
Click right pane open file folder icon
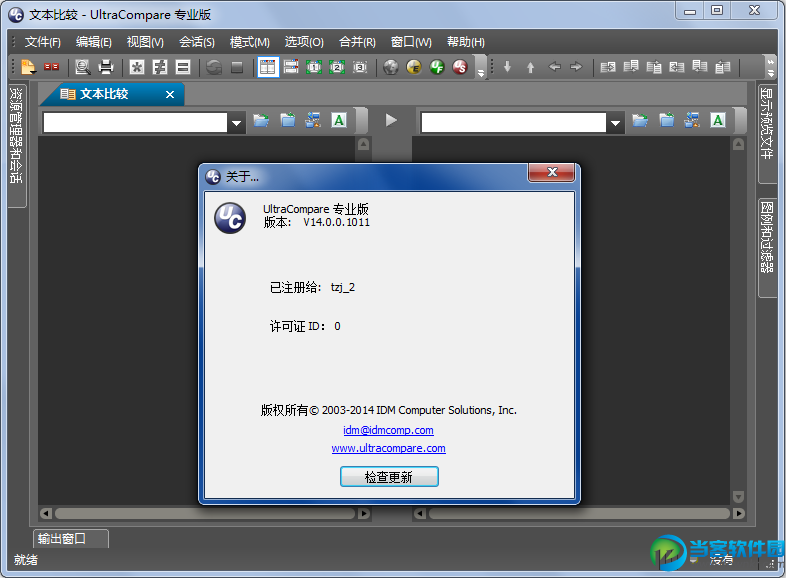[x=640, y=120]
